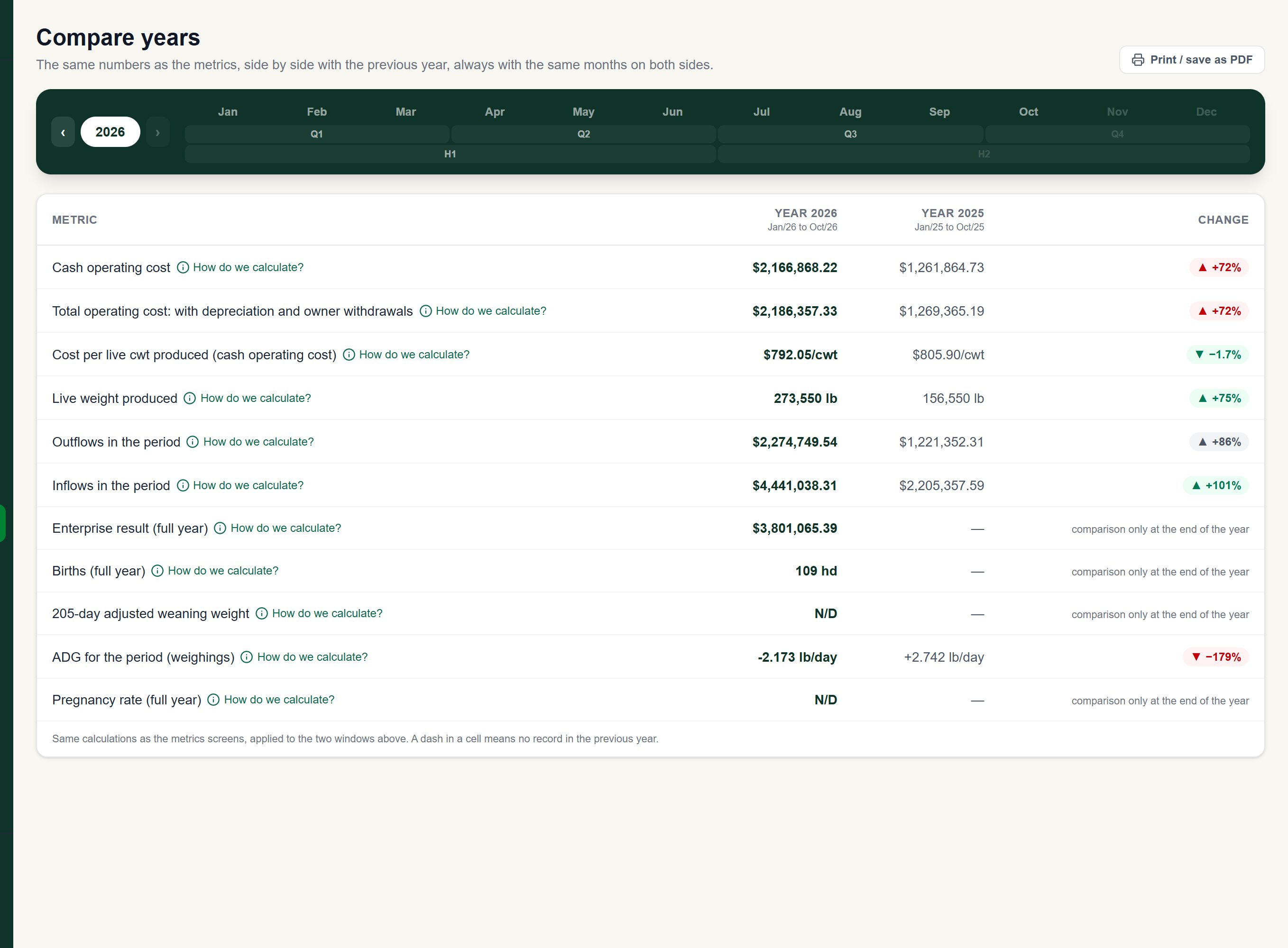Click the info icon beside Pregnancy rate (full year)

coord(213,700)
